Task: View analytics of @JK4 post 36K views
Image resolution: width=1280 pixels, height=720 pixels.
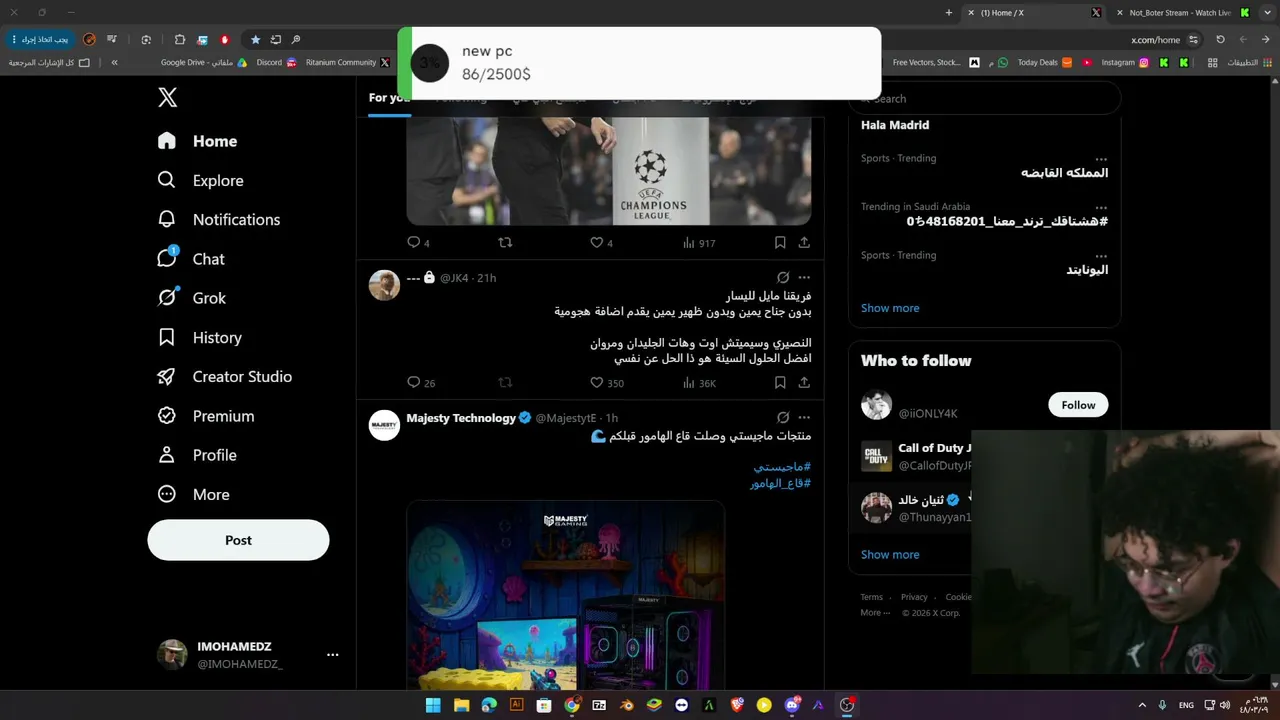Action: (x=699, y=382)
